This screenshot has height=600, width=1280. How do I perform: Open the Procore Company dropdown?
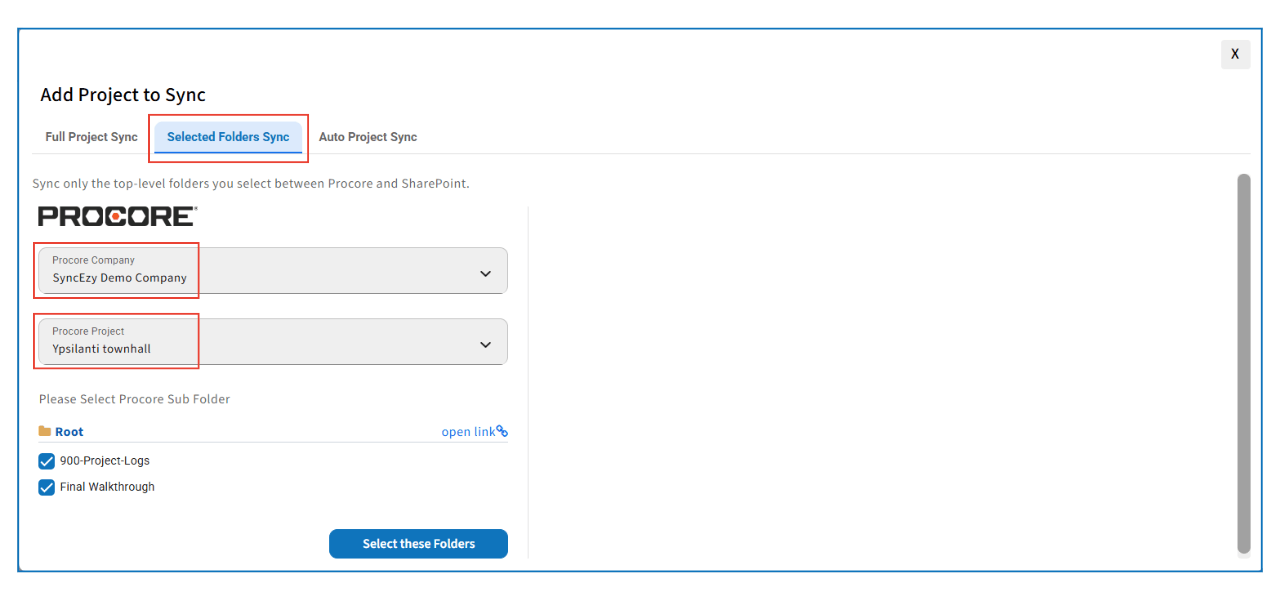[x=270, y=271]
